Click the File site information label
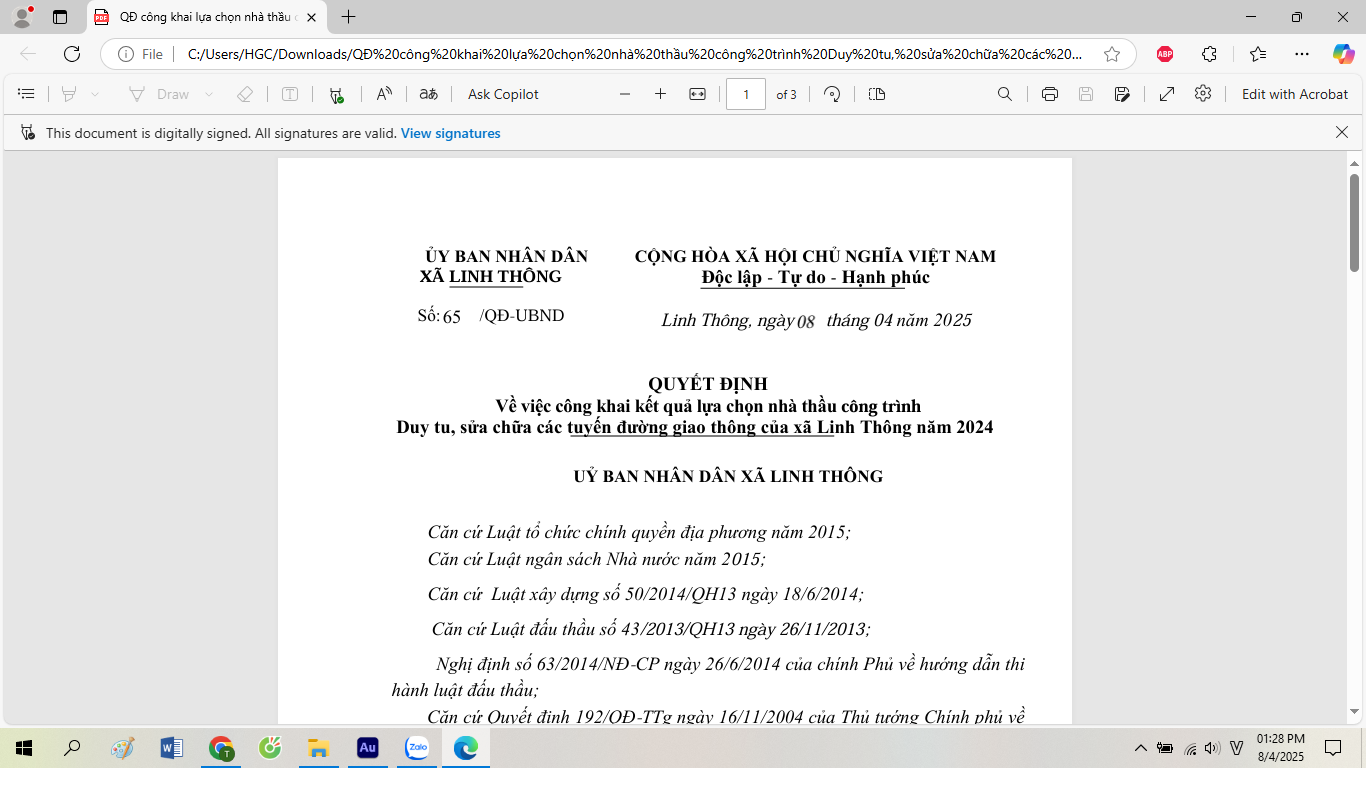 [x=141, y=54]
